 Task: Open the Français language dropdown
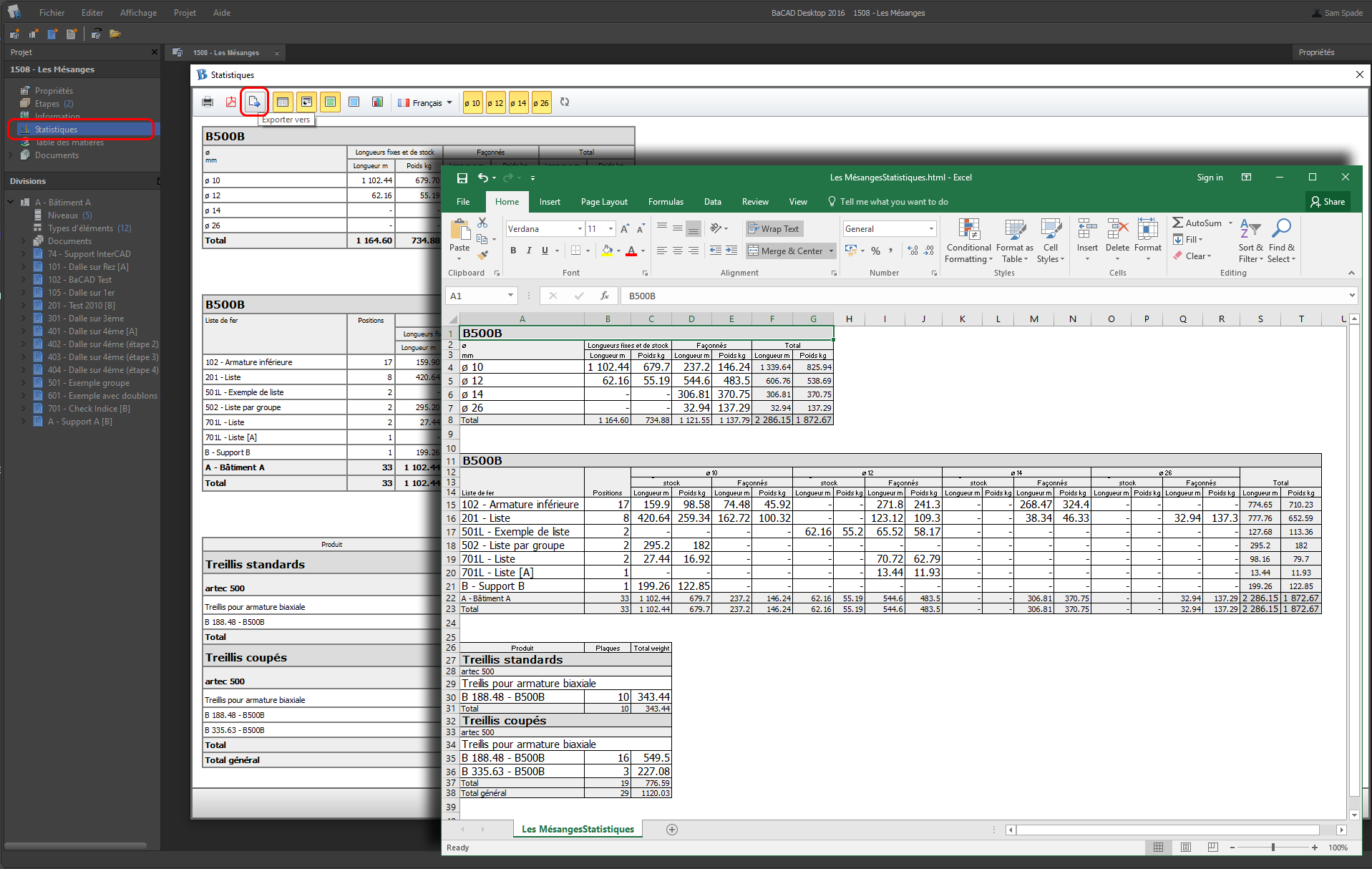426,103
